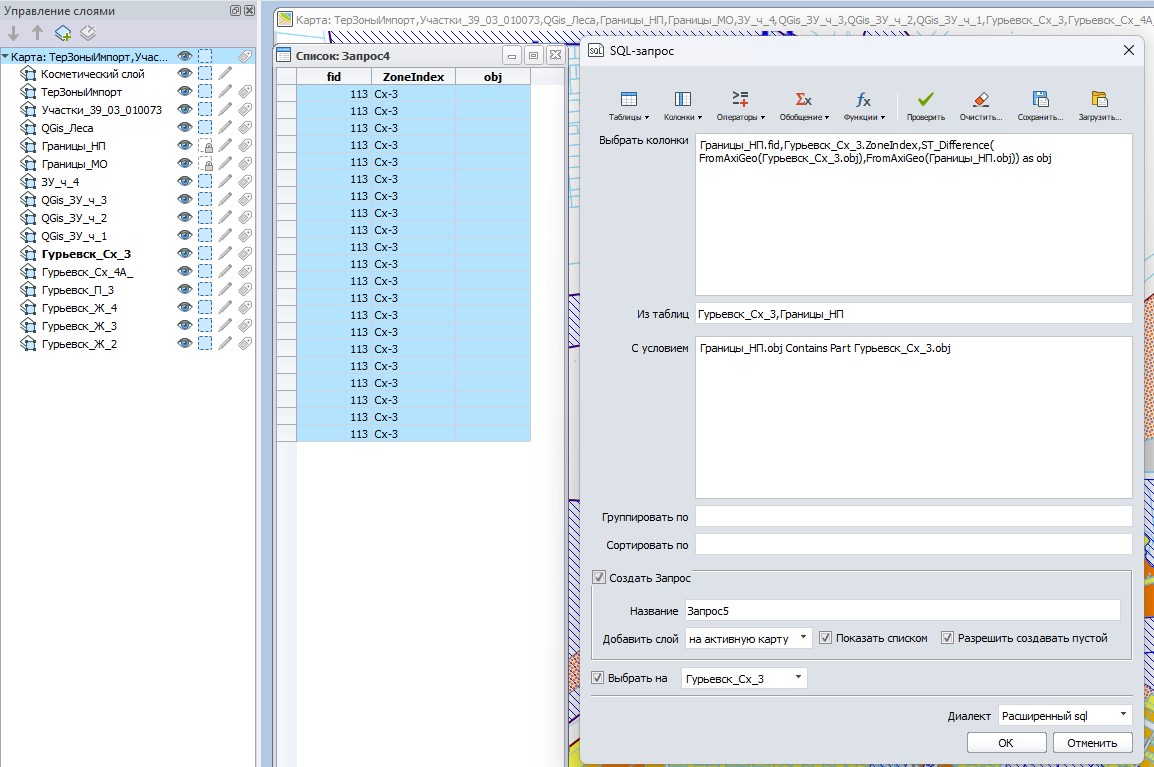Click the Название input field

(x=900, y=611)
